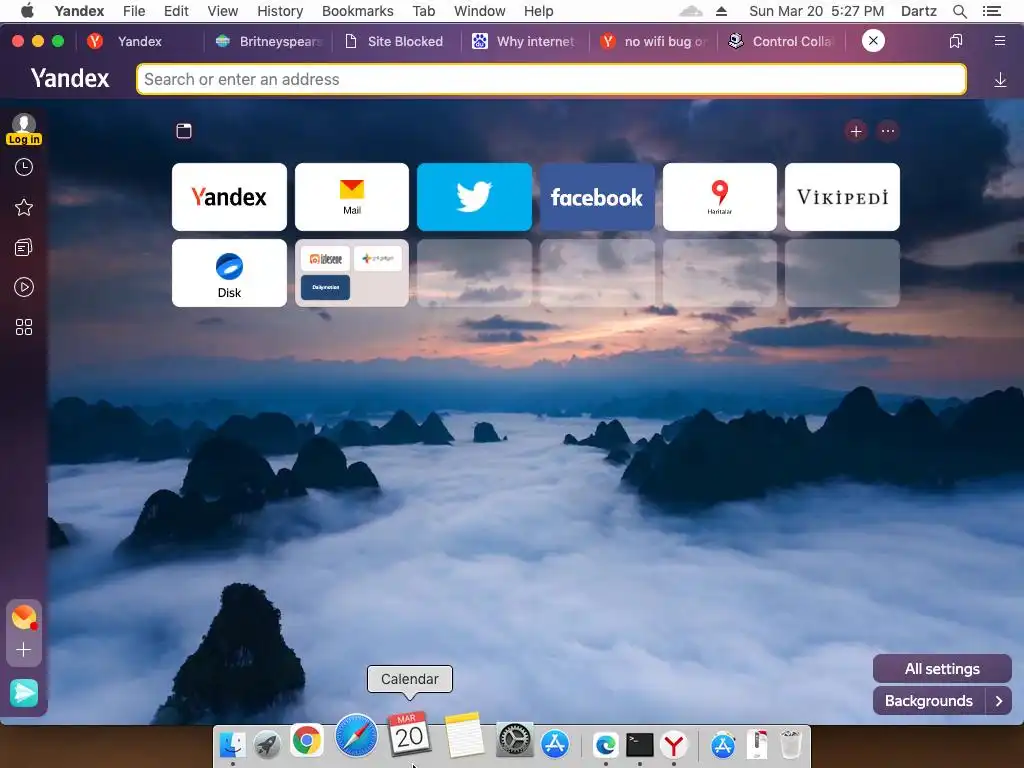Image resolution: width=1024 pixels, height=768 pixels.
Task: Expand the Backgrounds chevron arrow
Action: (999, 701)
